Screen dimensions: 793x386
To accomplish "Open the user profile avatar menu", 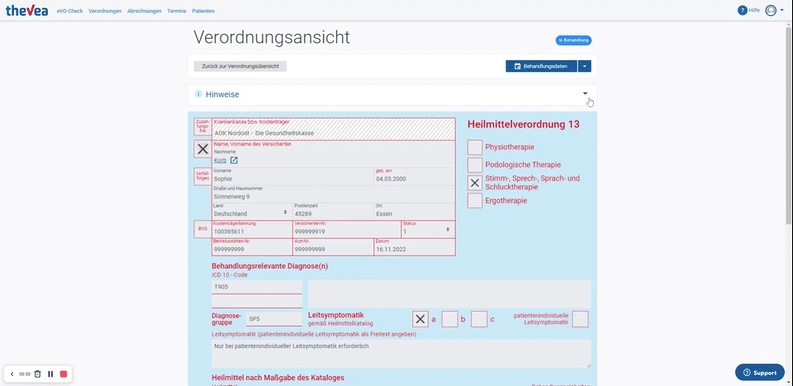I will [x=770, y=11].
